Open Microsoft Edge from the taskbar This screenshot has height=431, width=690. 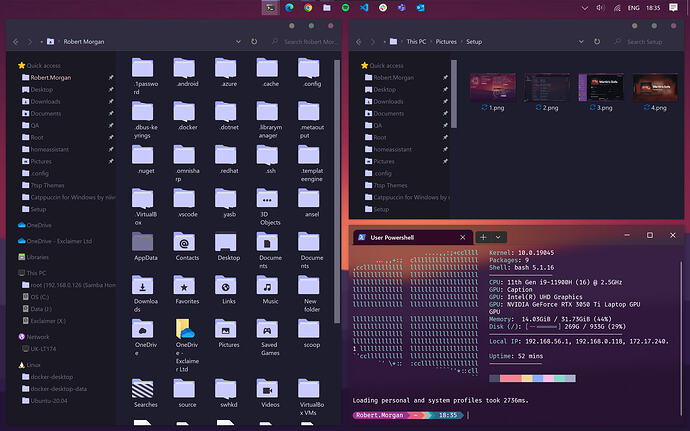tap(289, 7)
